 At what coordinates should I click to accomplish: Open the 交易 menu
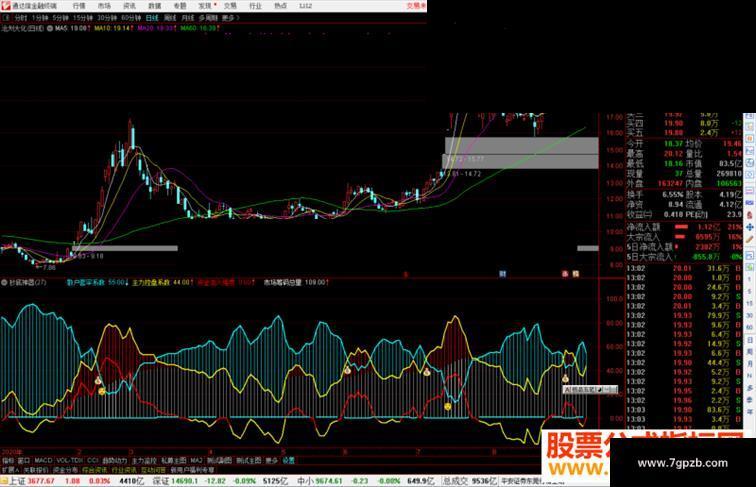pos(230,6)
